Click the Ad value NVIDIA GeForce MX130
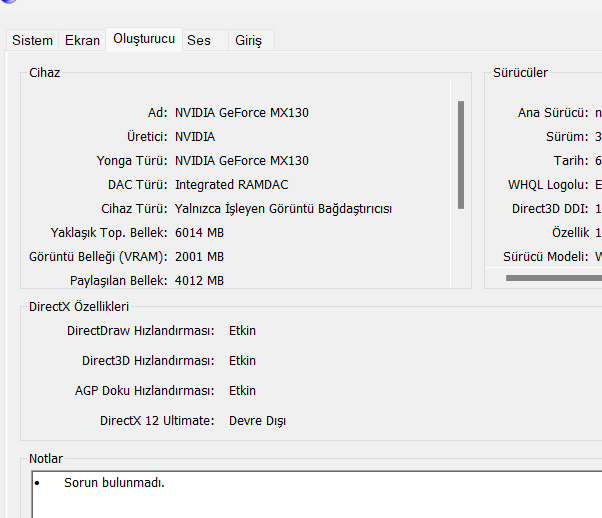 (241, 113)
